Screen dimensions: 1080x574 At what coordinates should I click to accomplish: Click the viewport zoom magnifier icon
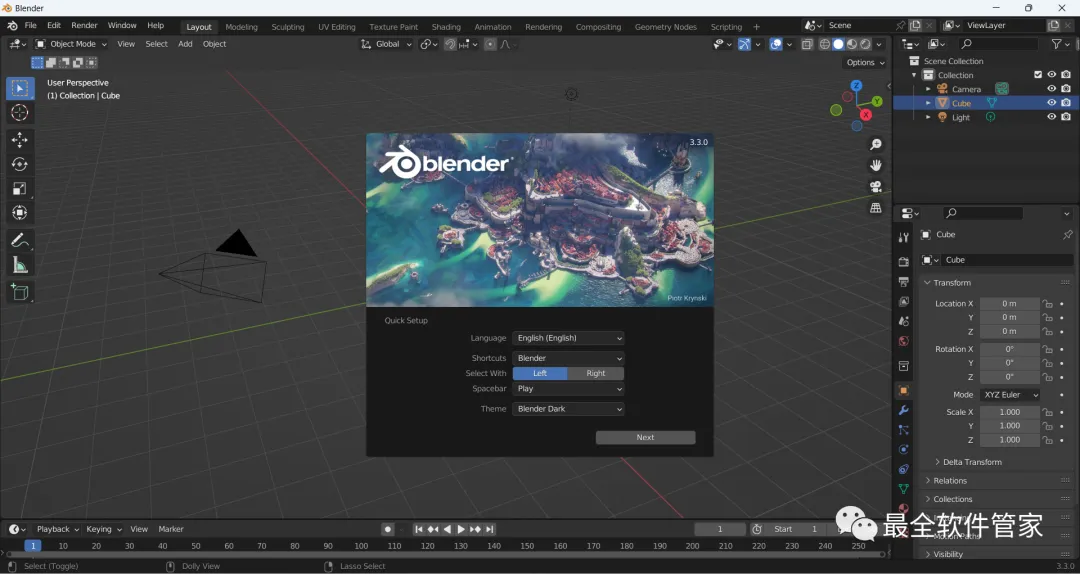click(x=876, y=145)
